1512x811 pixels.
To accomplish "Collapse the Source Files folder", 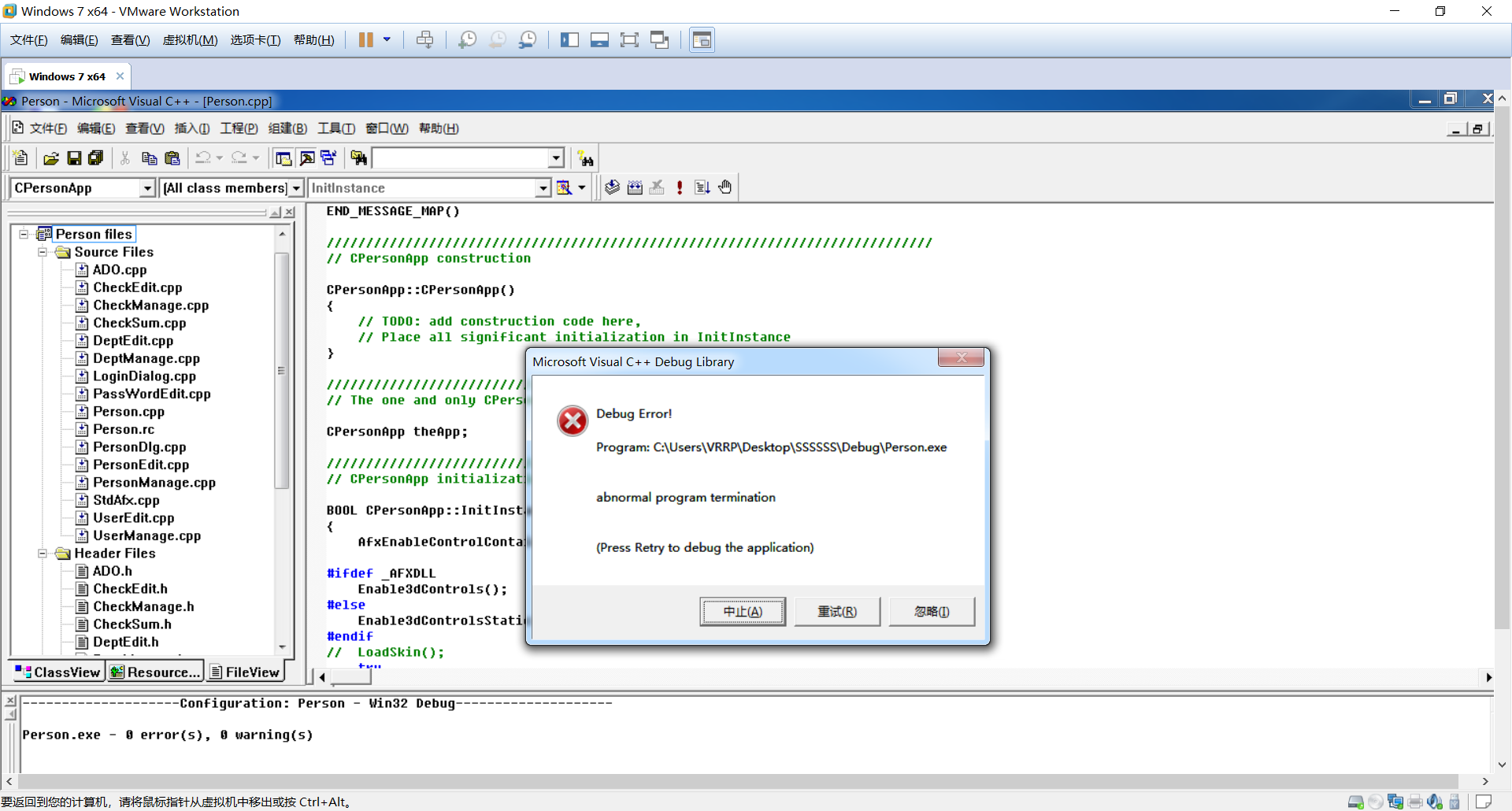I will [43, 252].
